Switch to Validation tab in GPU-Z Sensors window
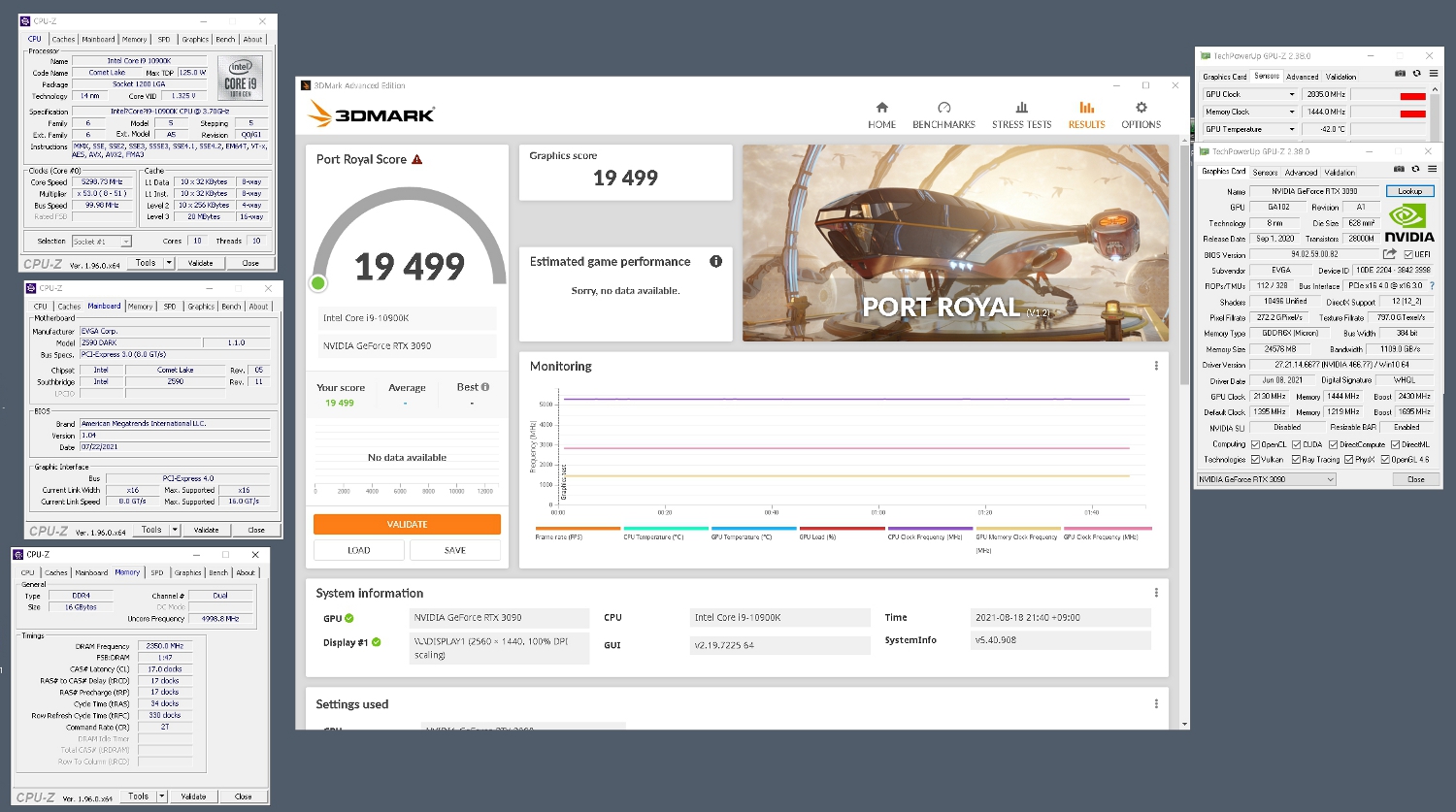1456x812 pixels. [x=1341, y=76]
